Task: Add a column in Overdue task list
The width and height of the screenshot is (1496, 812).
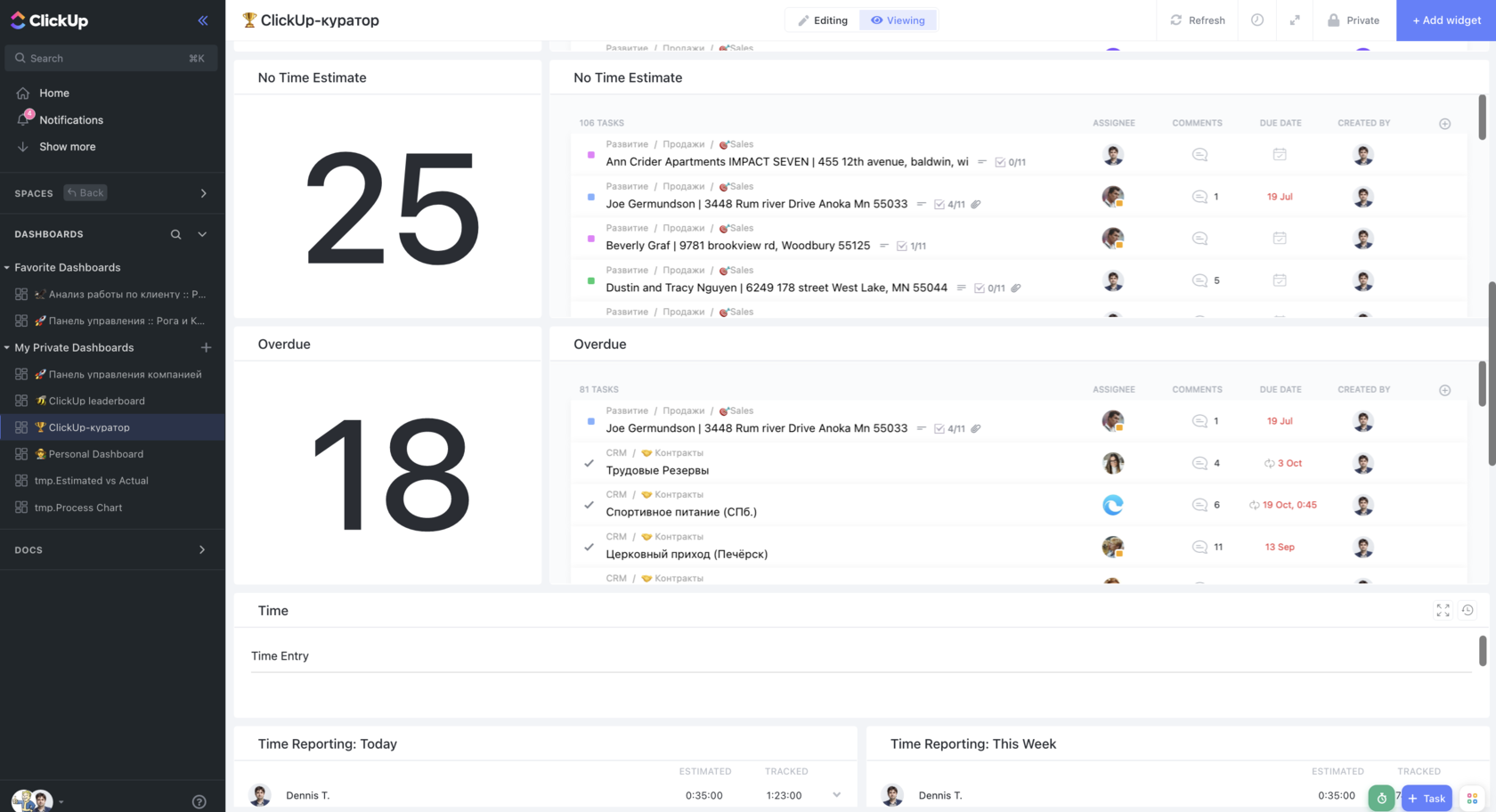Action: point(1444,390)
